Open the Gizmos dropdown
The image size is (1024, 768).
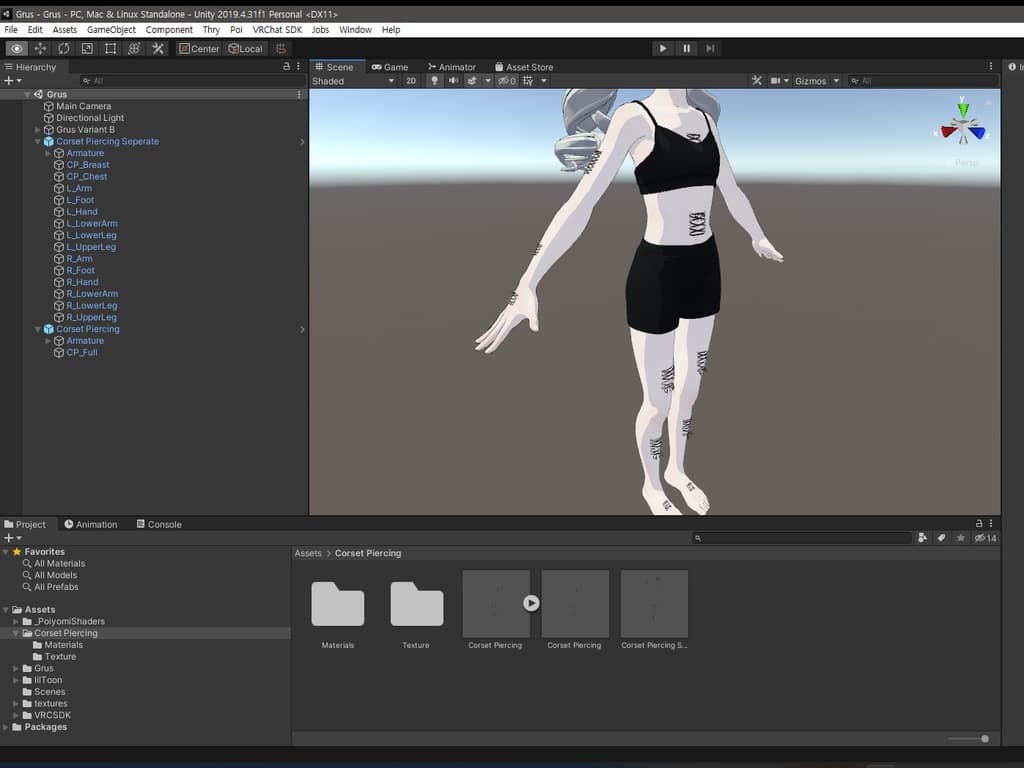coord(815,81)
